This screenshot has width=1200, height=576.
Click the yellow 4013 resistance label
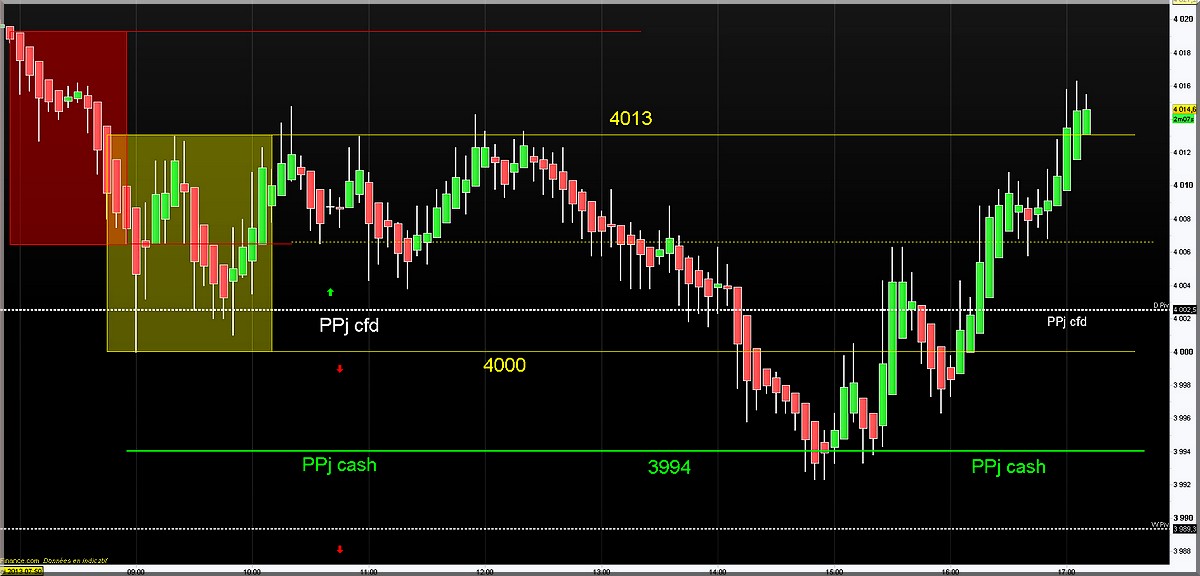tap(631, 119)
